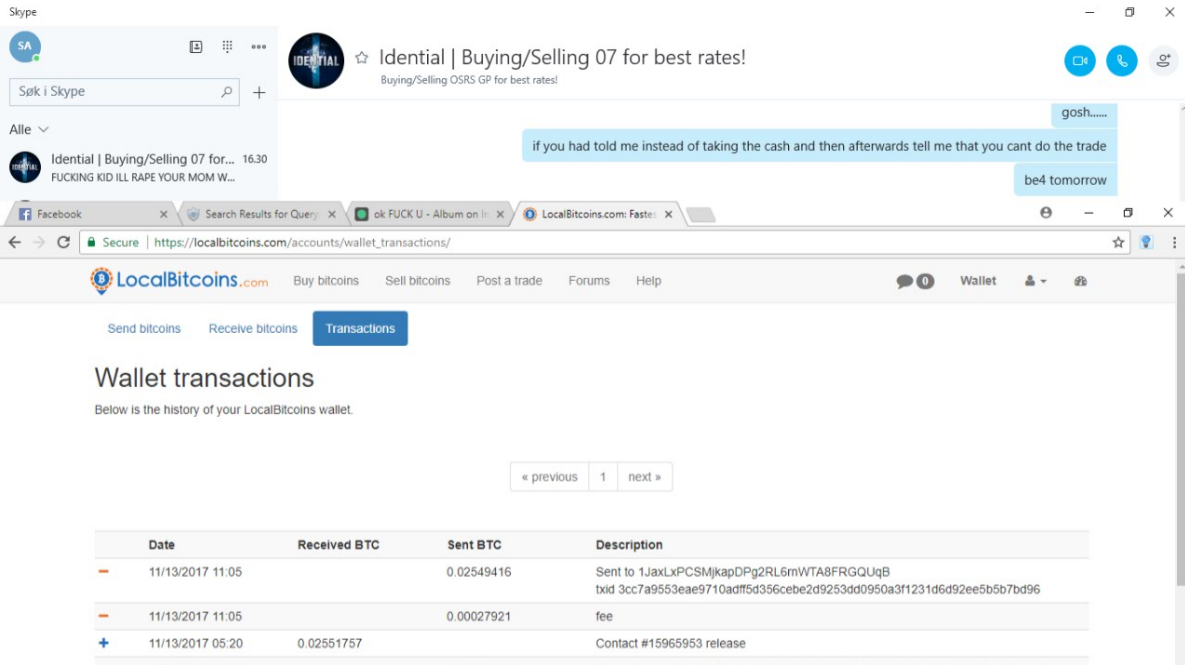
Task: Add a person to the Skype conversation
Action: click(x=1163, y=61)
